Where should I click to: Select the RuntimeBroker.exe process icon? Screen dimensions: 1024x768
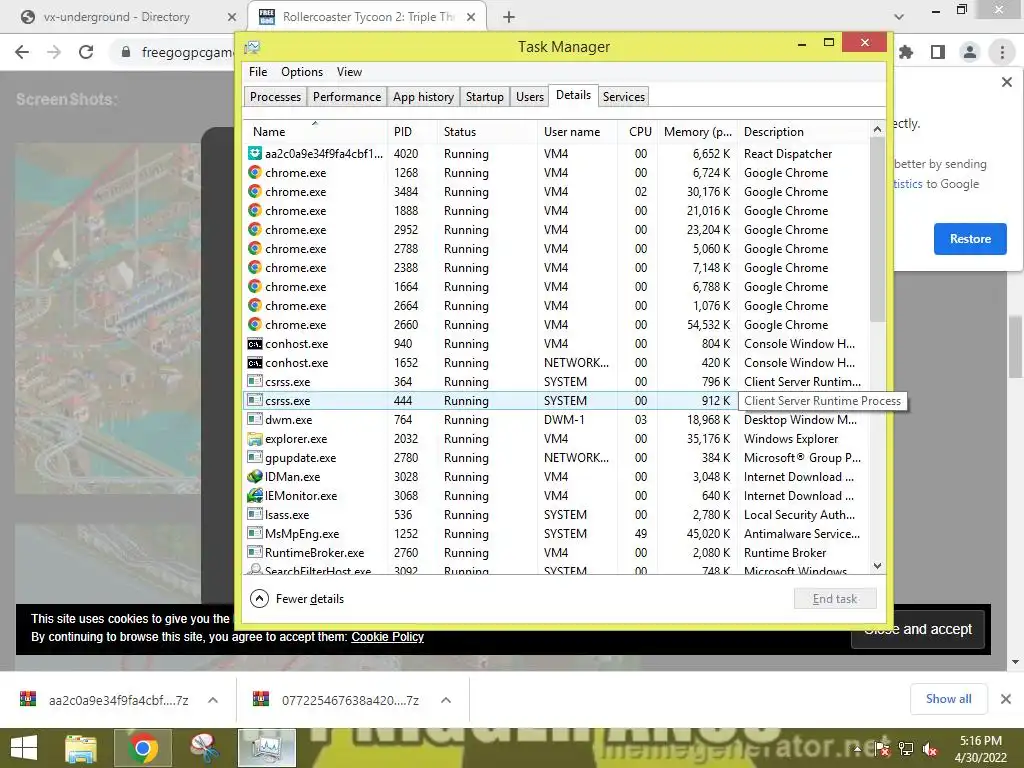pos(255,552)
